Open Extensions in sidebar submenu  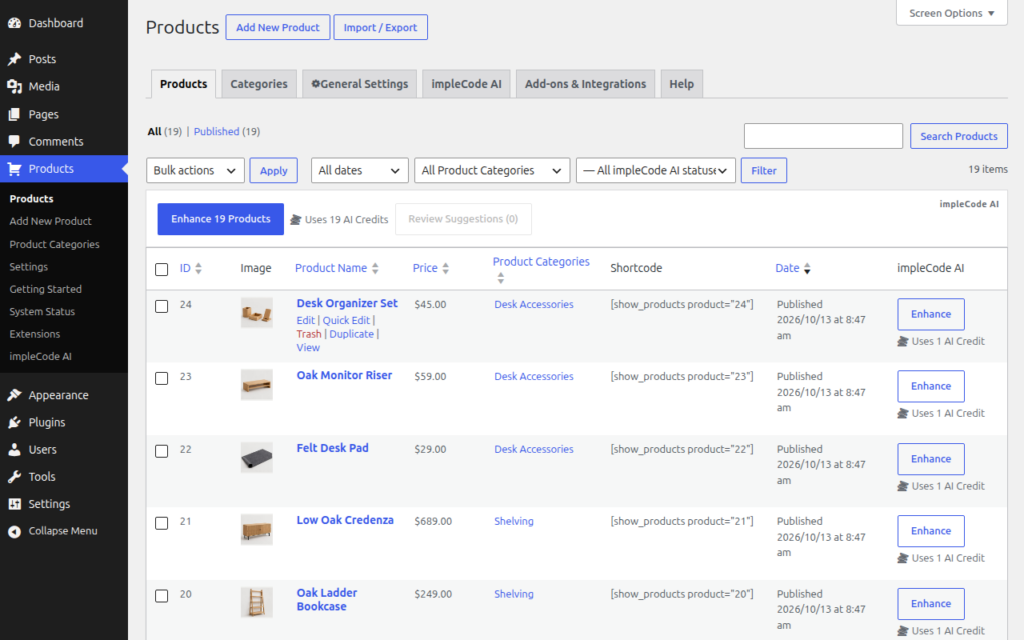click(35, 334)
